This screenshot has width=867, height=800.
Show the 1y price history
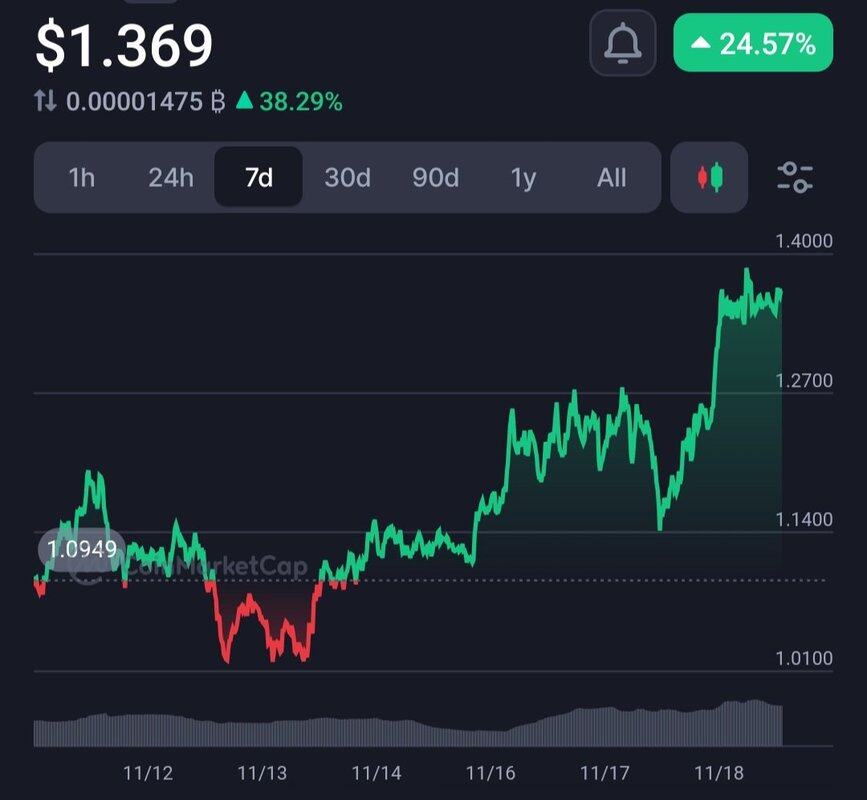click(523, 178)
